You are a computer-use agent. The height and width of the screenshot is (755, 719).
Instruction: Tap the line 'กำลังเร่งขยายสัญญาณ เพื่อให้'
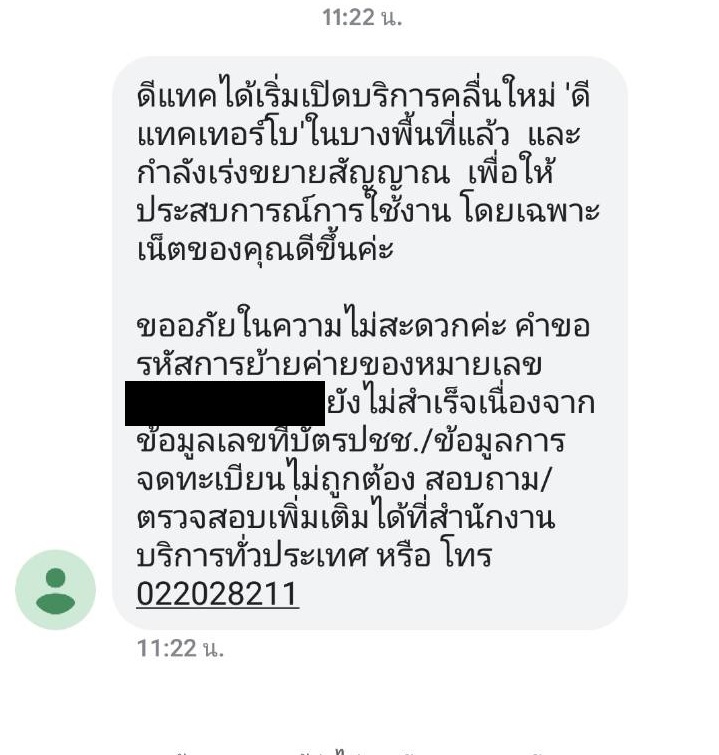[x=345, y=172]
